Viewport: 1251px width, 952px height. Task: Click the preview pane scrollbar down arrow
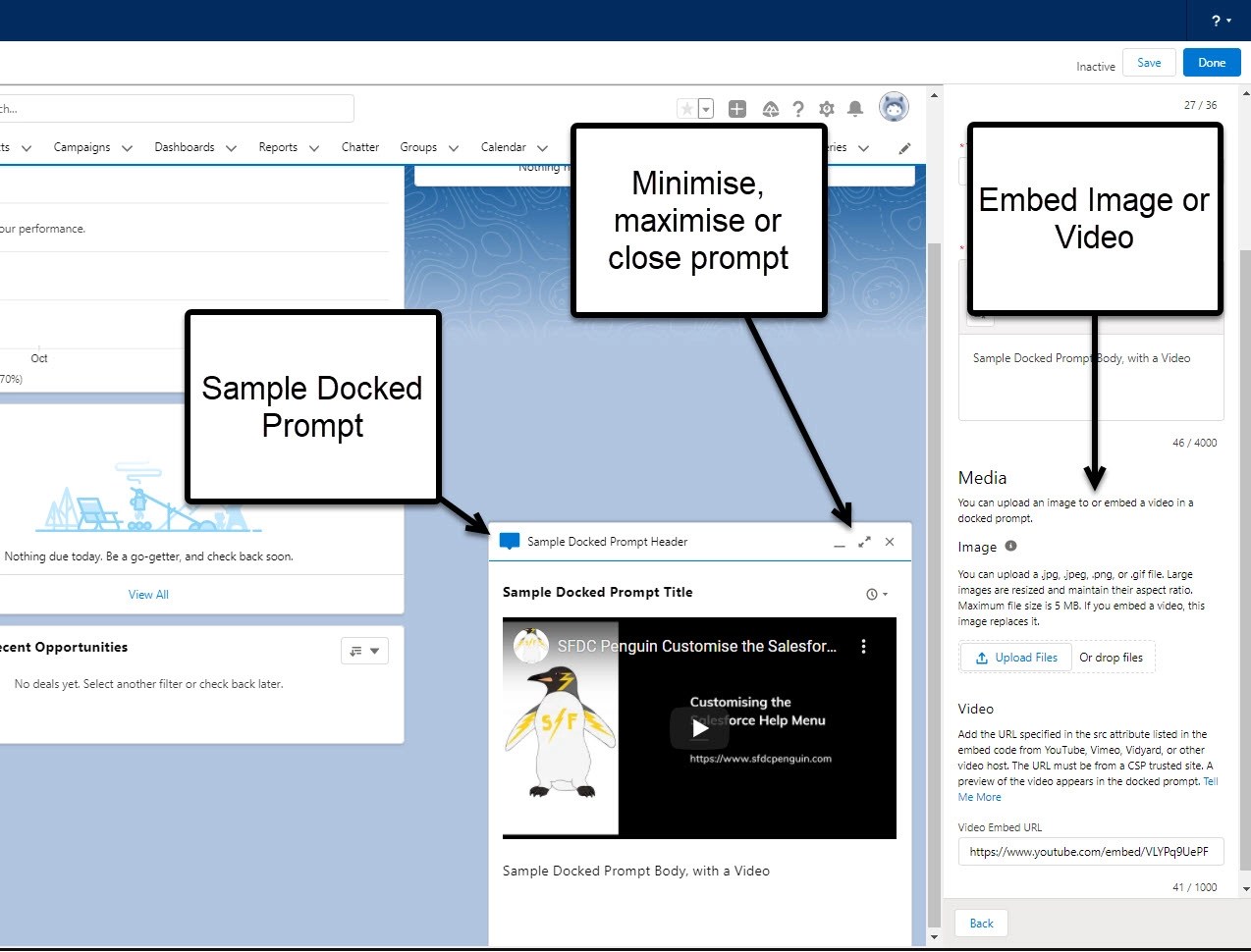tap(934, 937)
